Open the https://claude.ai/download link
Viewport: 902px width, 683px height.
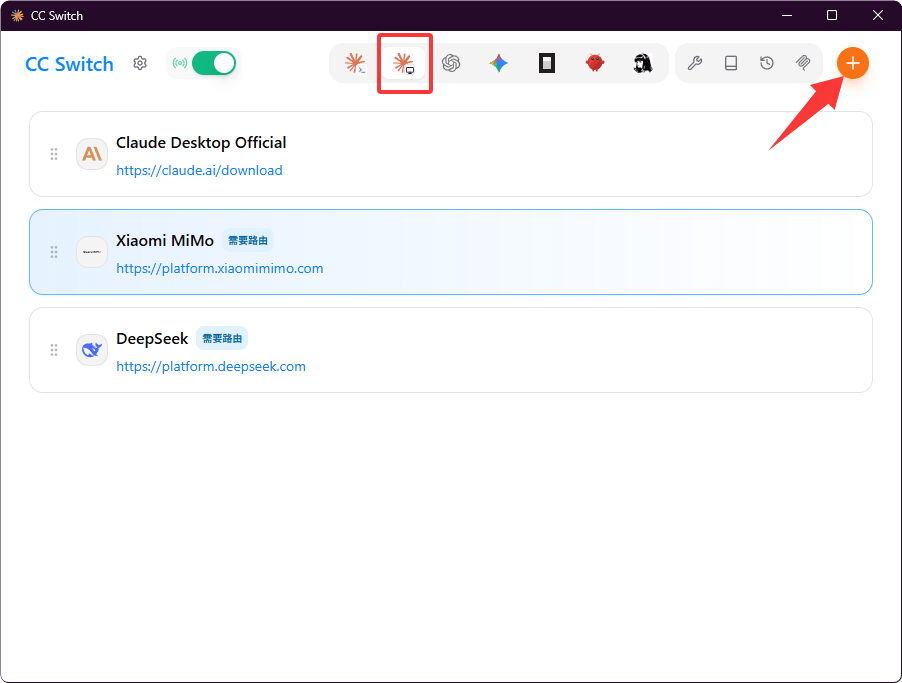pyautogui.click(x=199, y=170)
